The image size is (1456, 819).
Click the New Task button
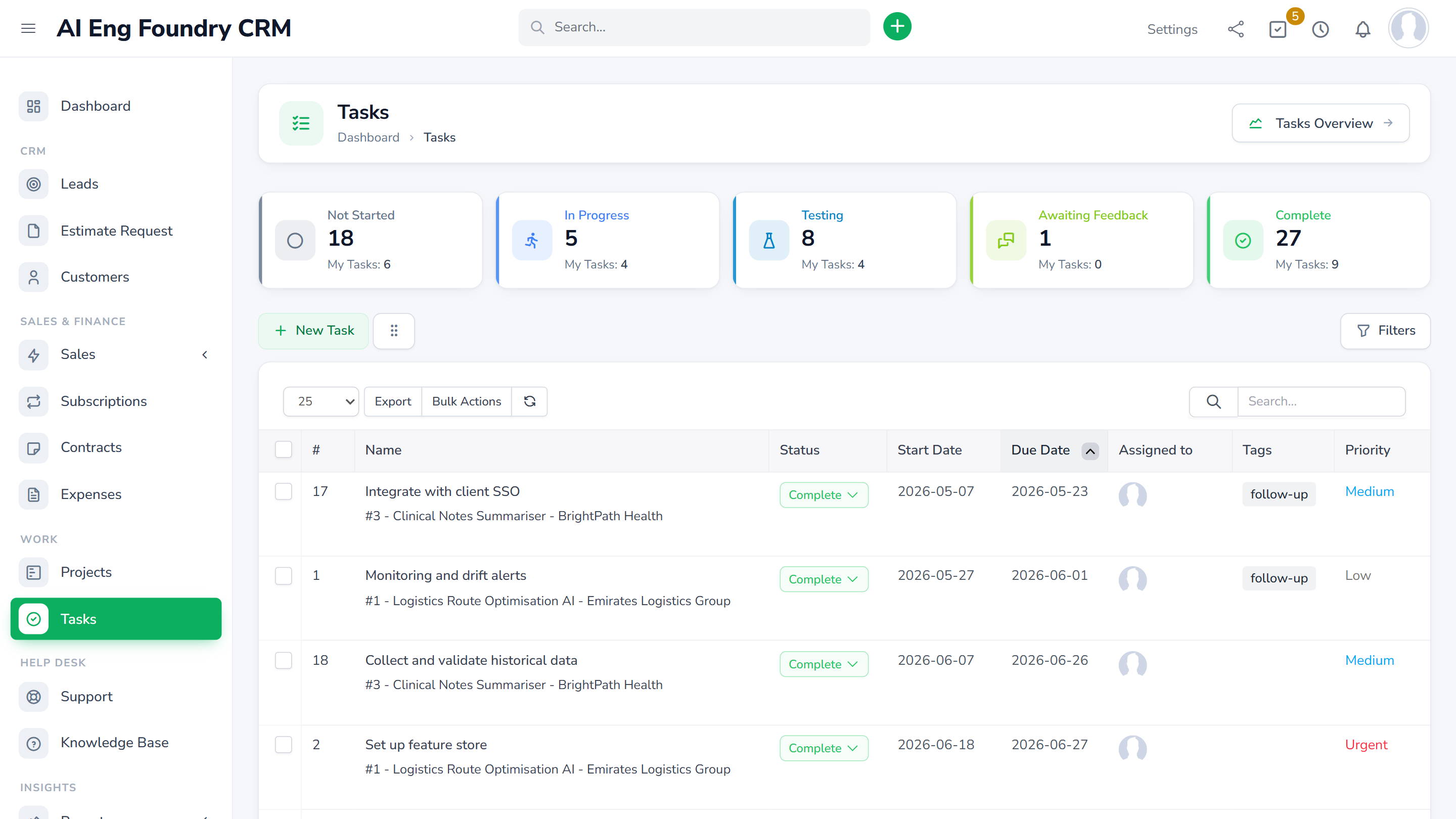click(313, 331)
